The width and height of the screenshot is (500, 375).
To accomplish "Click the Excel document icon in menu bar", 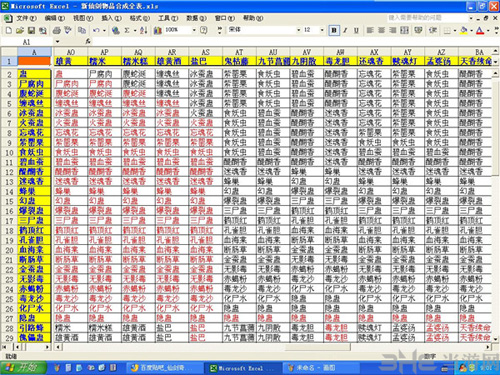I will tap(8, 18).
